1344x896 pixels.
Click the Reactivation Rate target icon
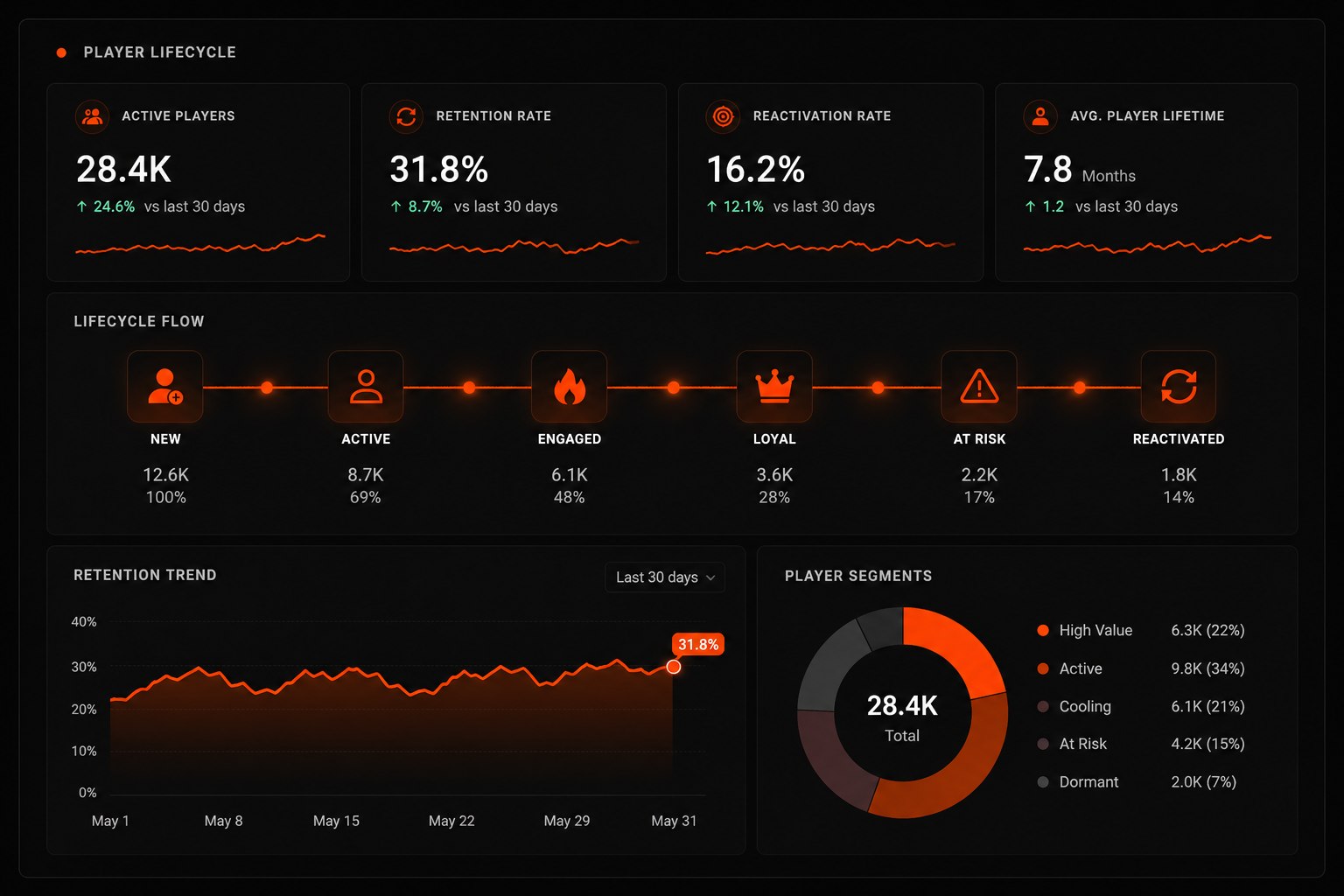[723, 116]
